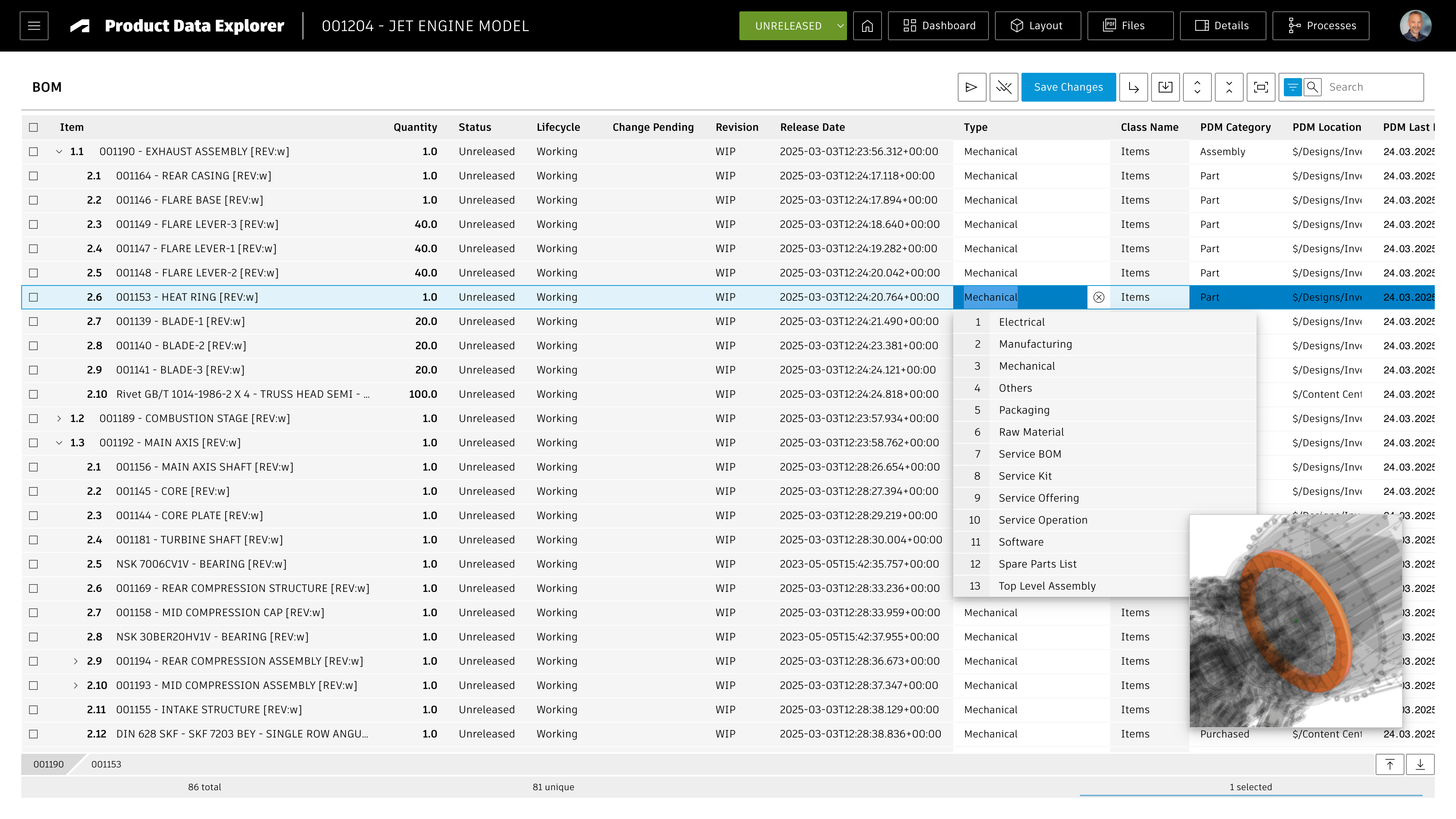Screen dimensions: 1456x819
Task: Check the box for 001189 COMBUSTION STAGE
Action: 33,418
